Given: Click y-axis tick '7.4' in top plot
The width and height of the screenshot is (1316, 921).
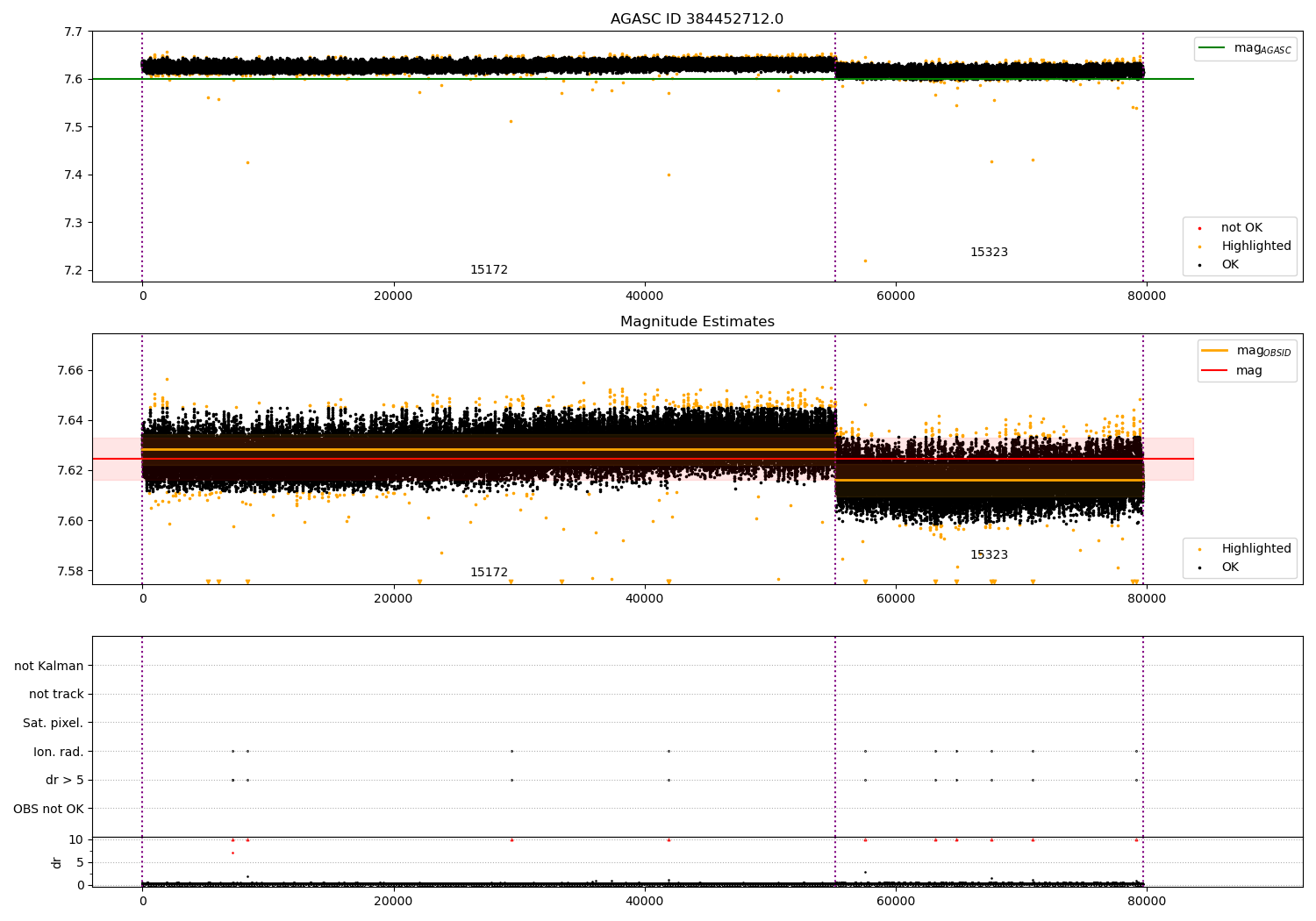Looking at the screenshot, I should [74, 175].
